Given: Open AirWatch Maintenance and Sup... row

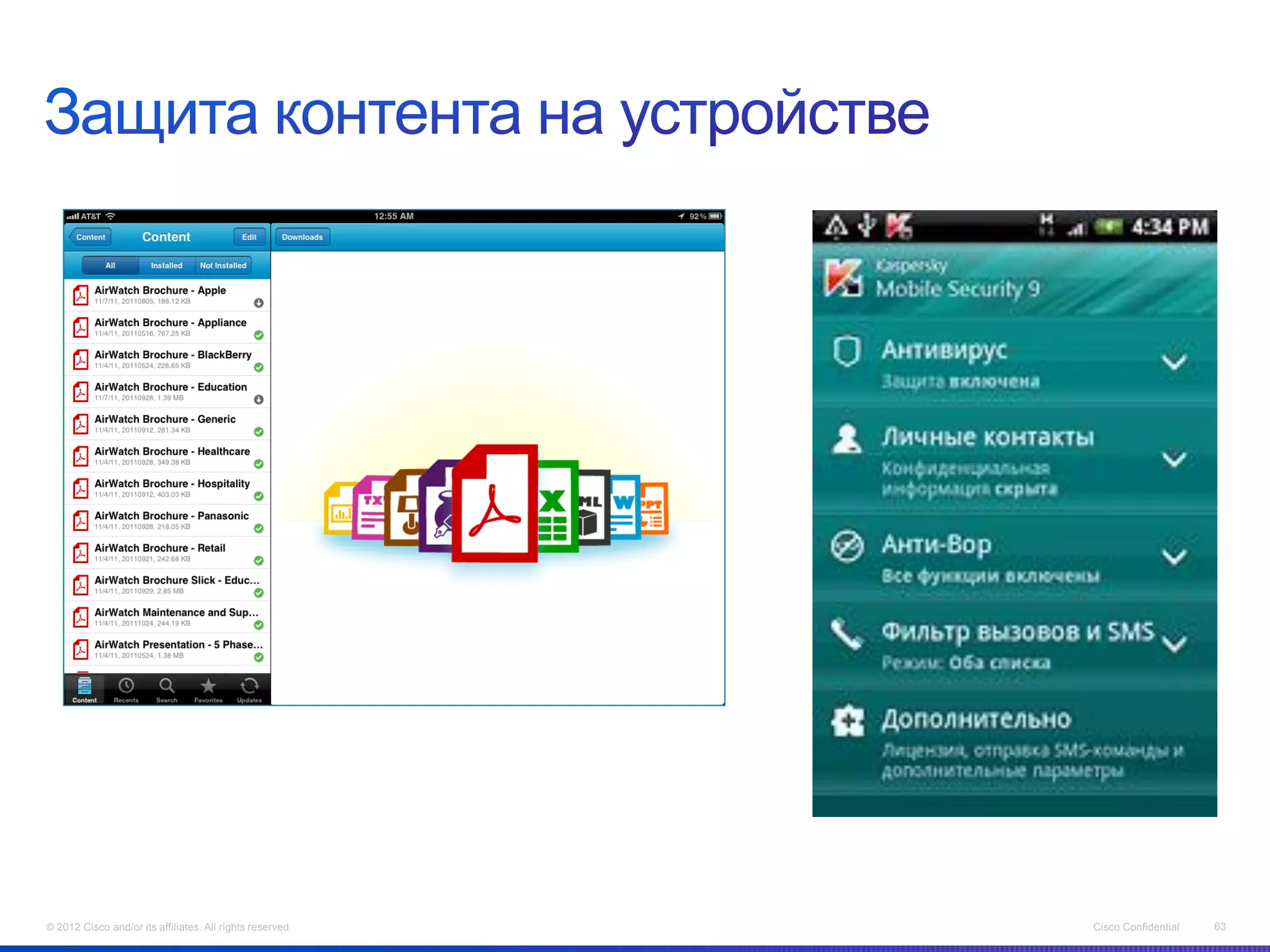Looking at the screenshot, I should (167, 617).
